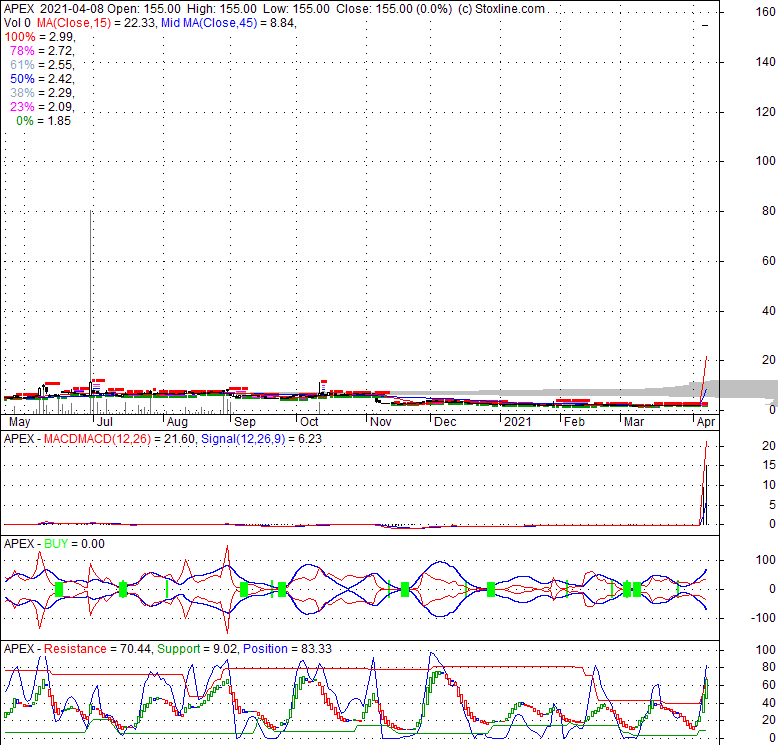Click the Resistance = 70.44 label

coord(97,649)
